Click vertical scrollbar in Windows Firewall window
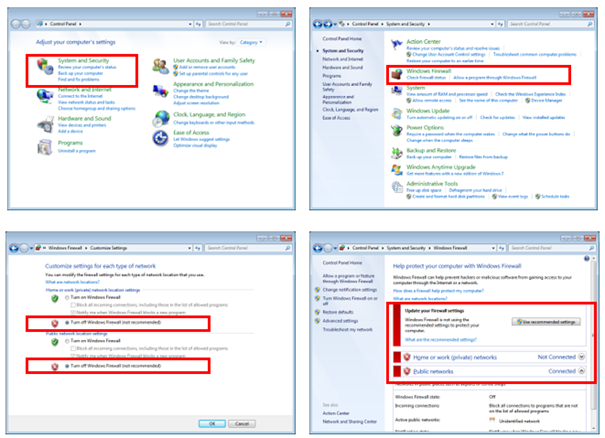The image size is (605, 438). [x=595, y=336]
